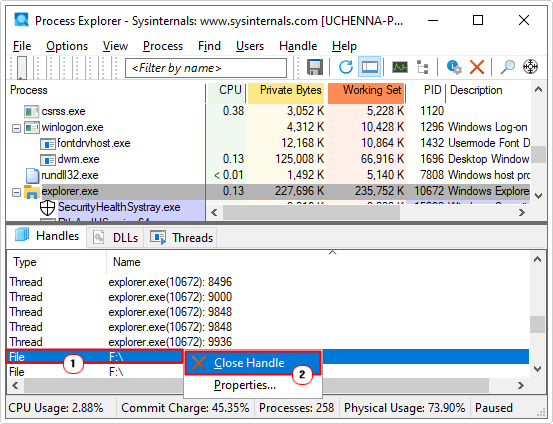The height and width of the screenshot is (424, 553).
Task: Open the Options menu
Action: tap(67, 46)
